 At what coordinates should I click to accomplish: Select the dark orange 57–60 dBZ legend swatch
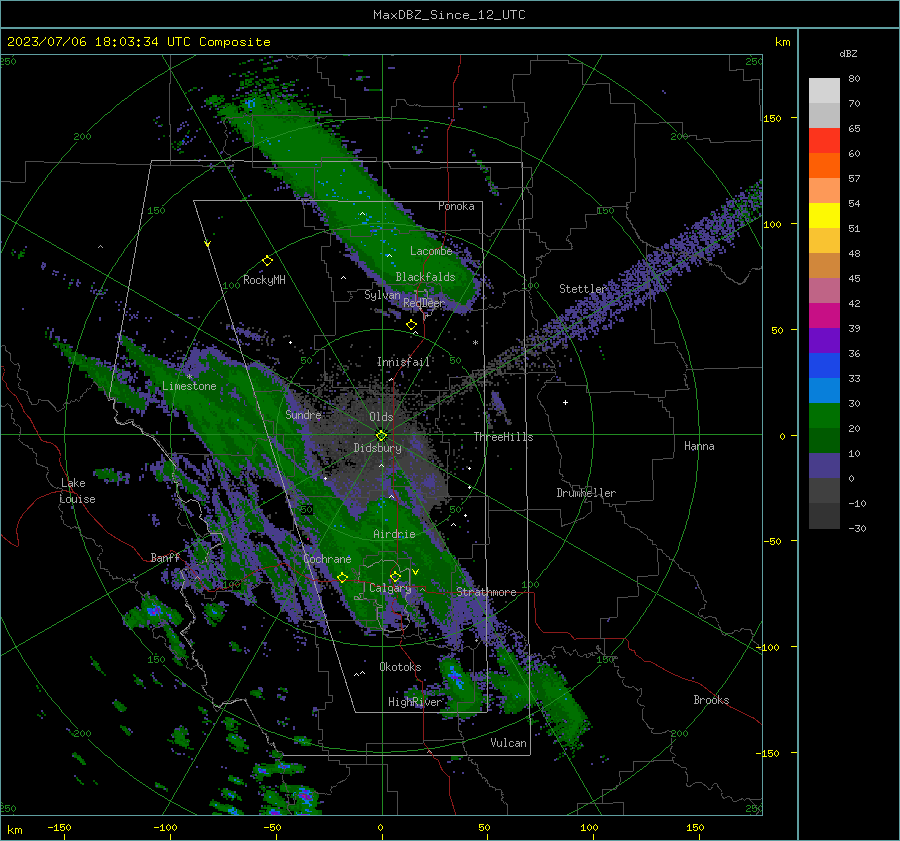pos(824,165)
